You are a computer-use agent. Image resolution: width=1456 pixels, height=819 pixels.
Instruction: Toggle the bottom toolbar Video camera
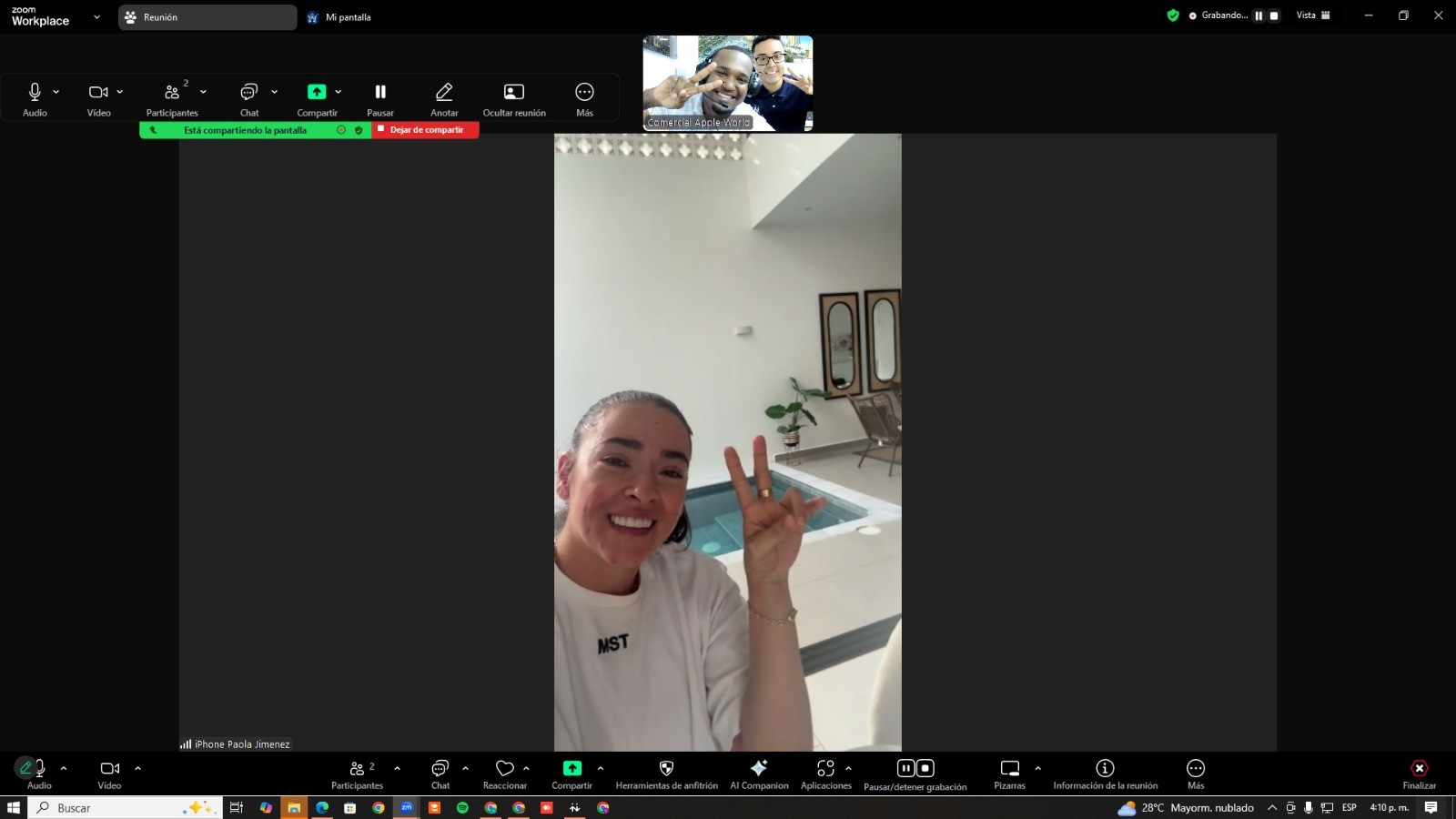tap(109, 769)
